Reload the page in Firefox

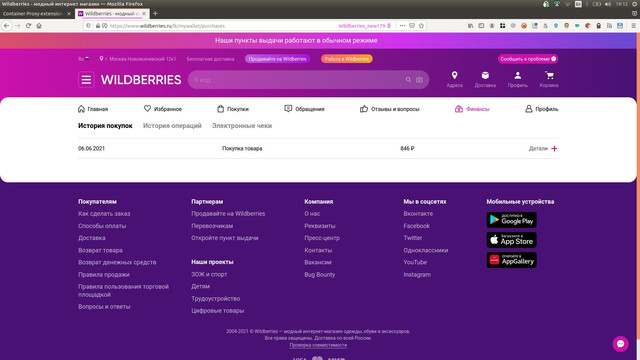tap(28, 26)
